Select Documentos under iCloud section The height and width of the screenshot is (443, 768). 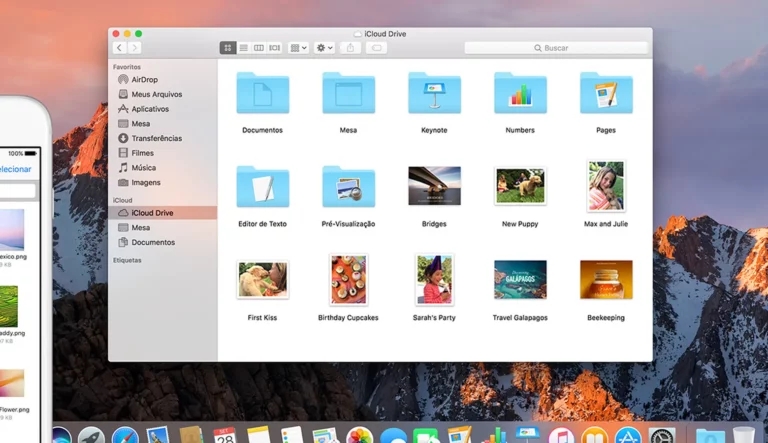pos(163,242)
